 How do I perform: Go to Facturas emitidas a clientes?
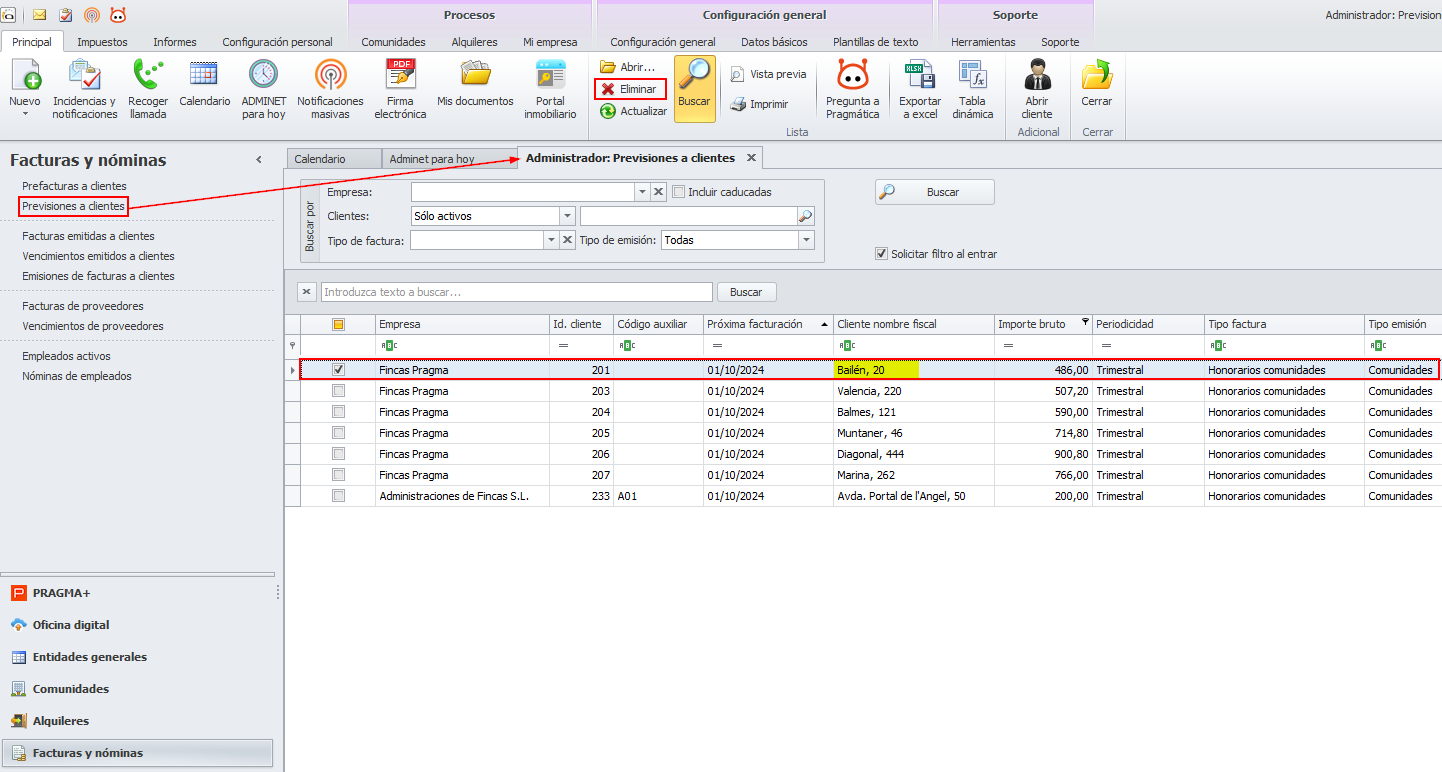coord(89,236)
